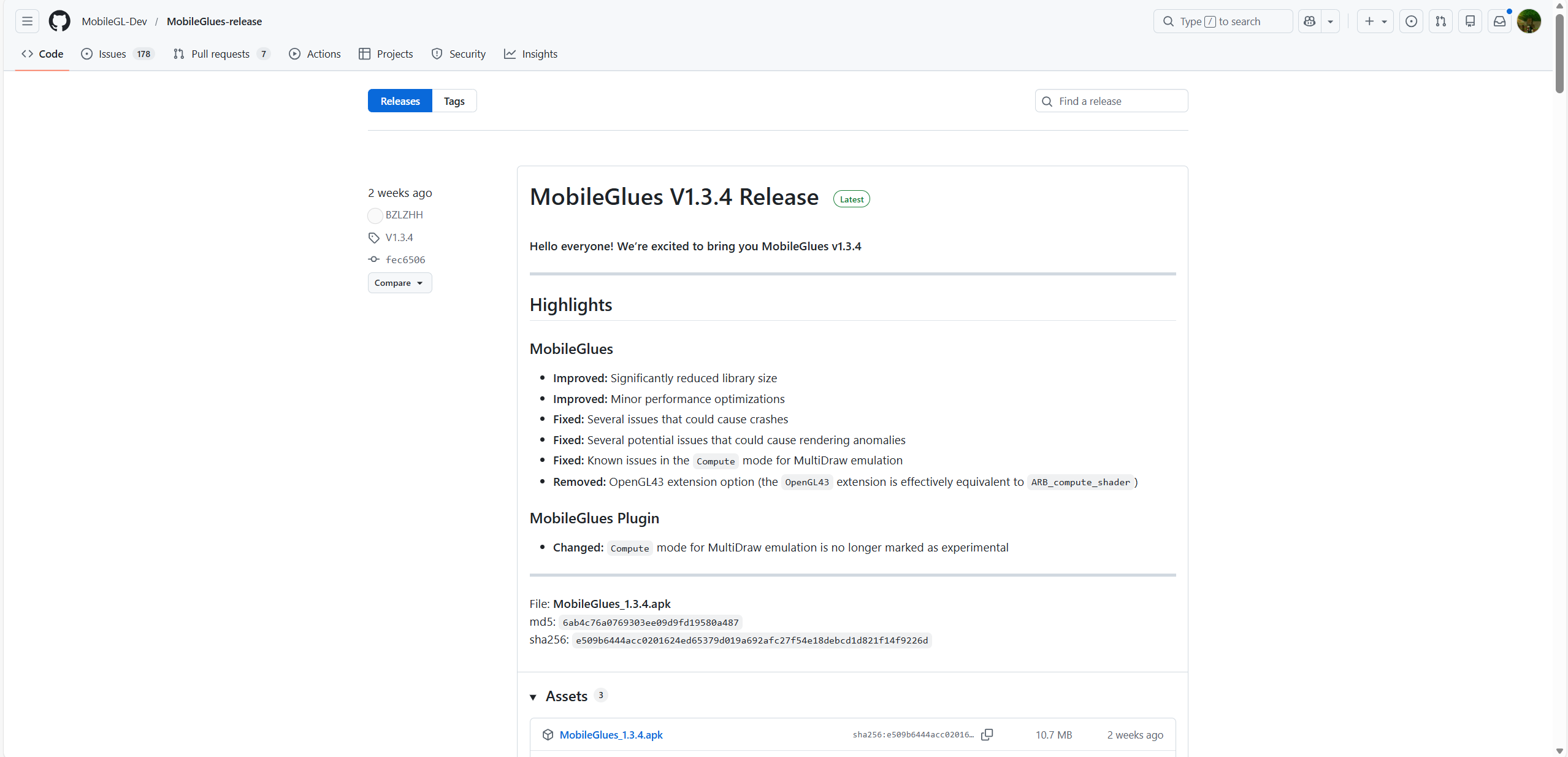Open the MobileGL-Dev organization page
This screenshot has width=1568, height=757.
point(114,21)
